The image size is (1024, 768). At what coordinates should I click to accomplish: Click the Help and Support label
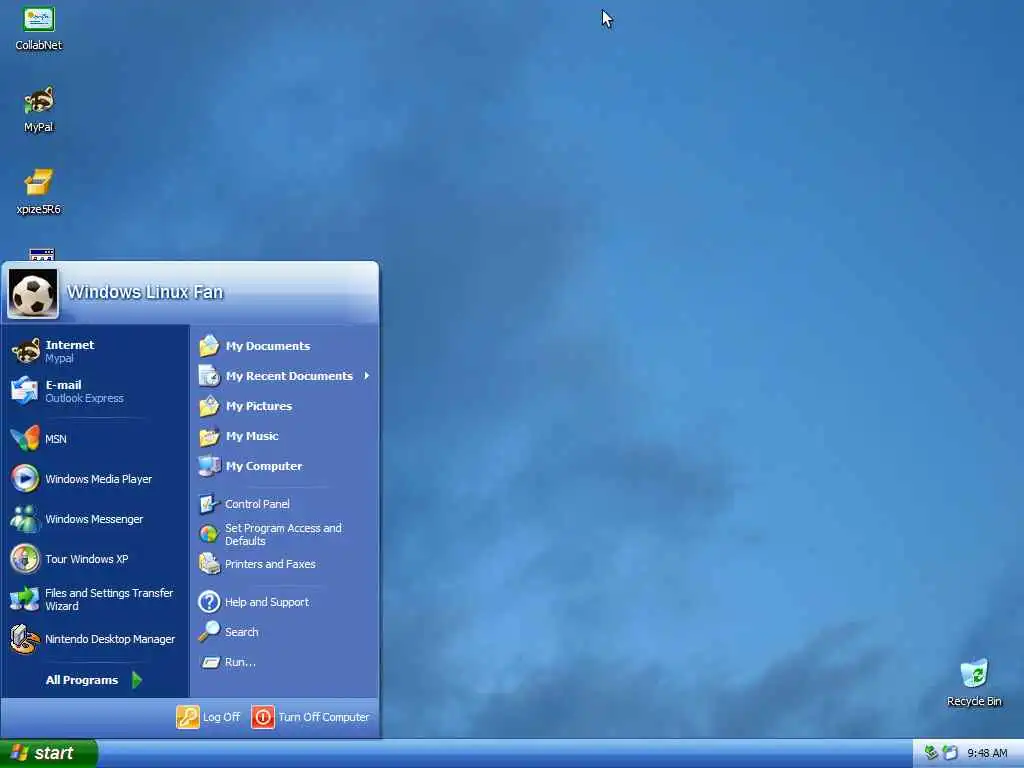tap(266, 602)
